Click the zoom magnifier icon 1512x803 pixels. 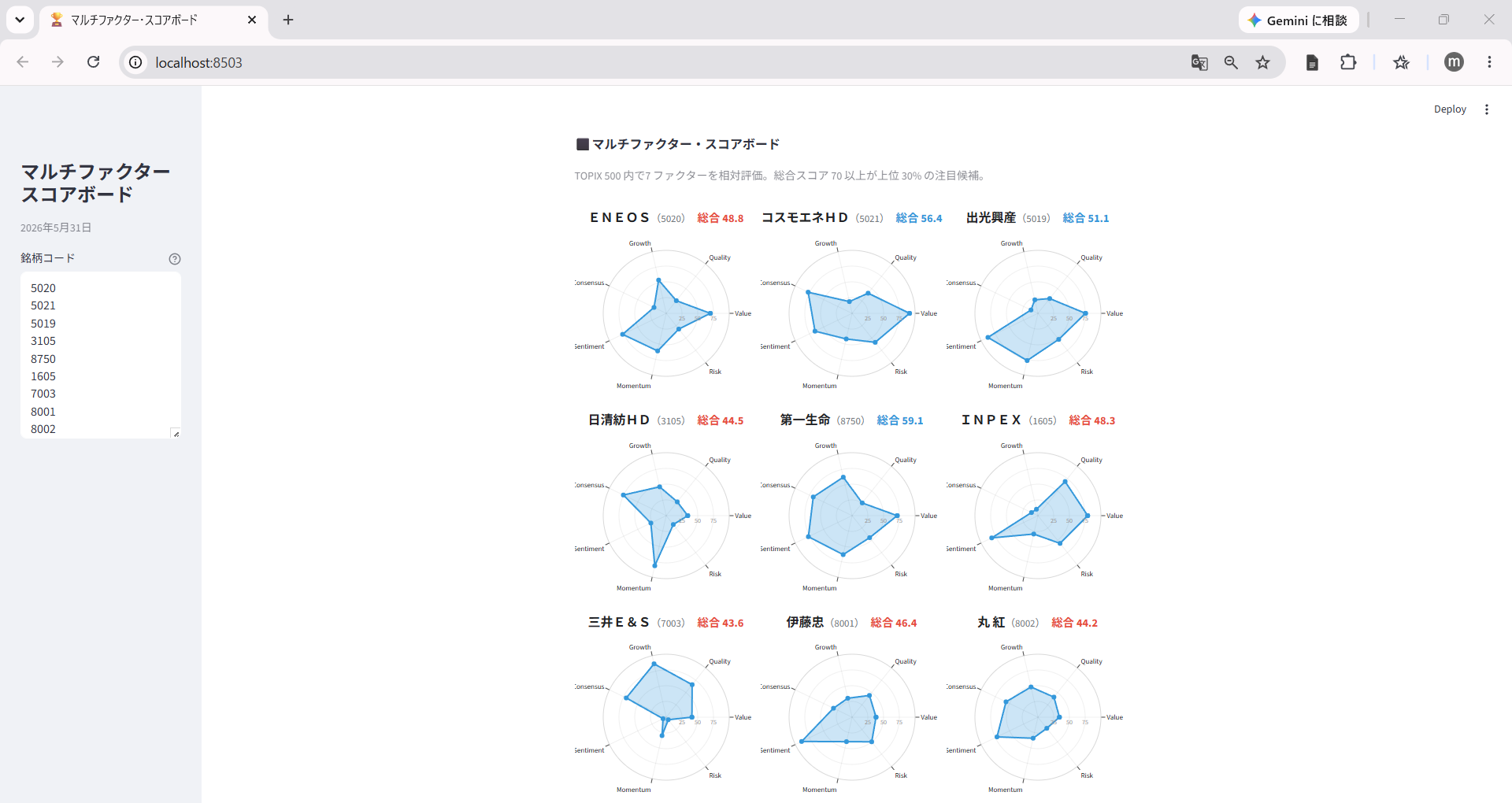tap(1231, 62)
